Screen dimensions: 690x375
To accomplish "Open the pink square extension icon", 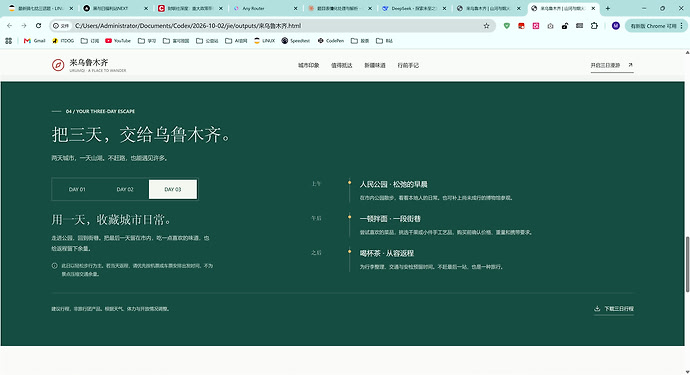I will [x=536, y=26].
